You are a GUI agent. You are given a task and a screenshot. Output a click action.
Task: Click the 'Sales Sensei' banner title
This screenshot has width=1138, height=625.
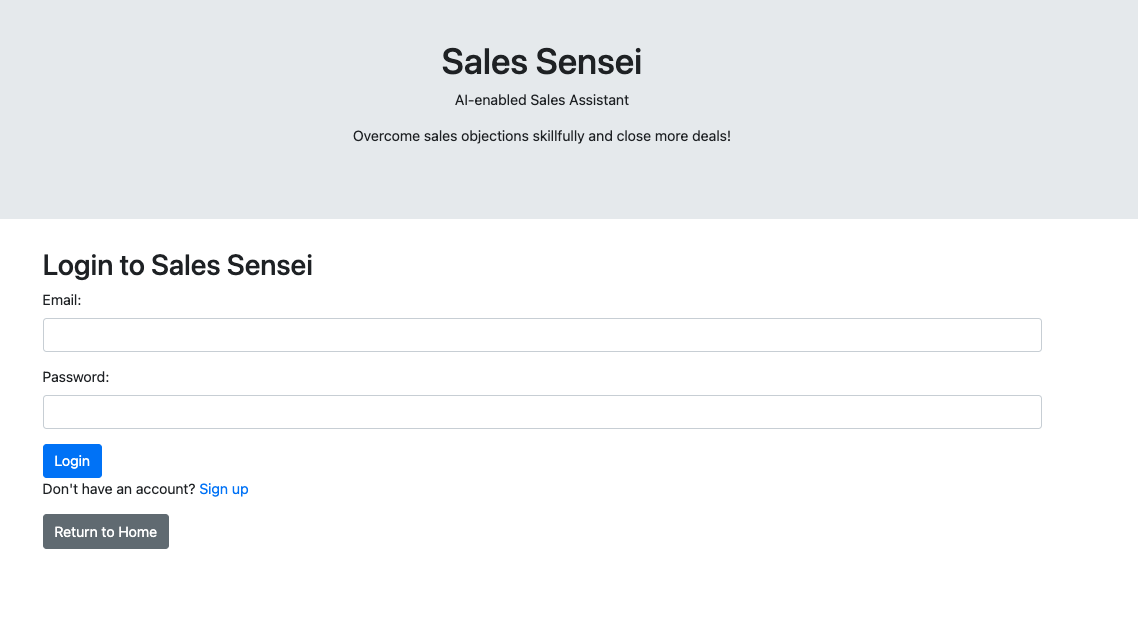pyautogui.click(x=542, y=62)
